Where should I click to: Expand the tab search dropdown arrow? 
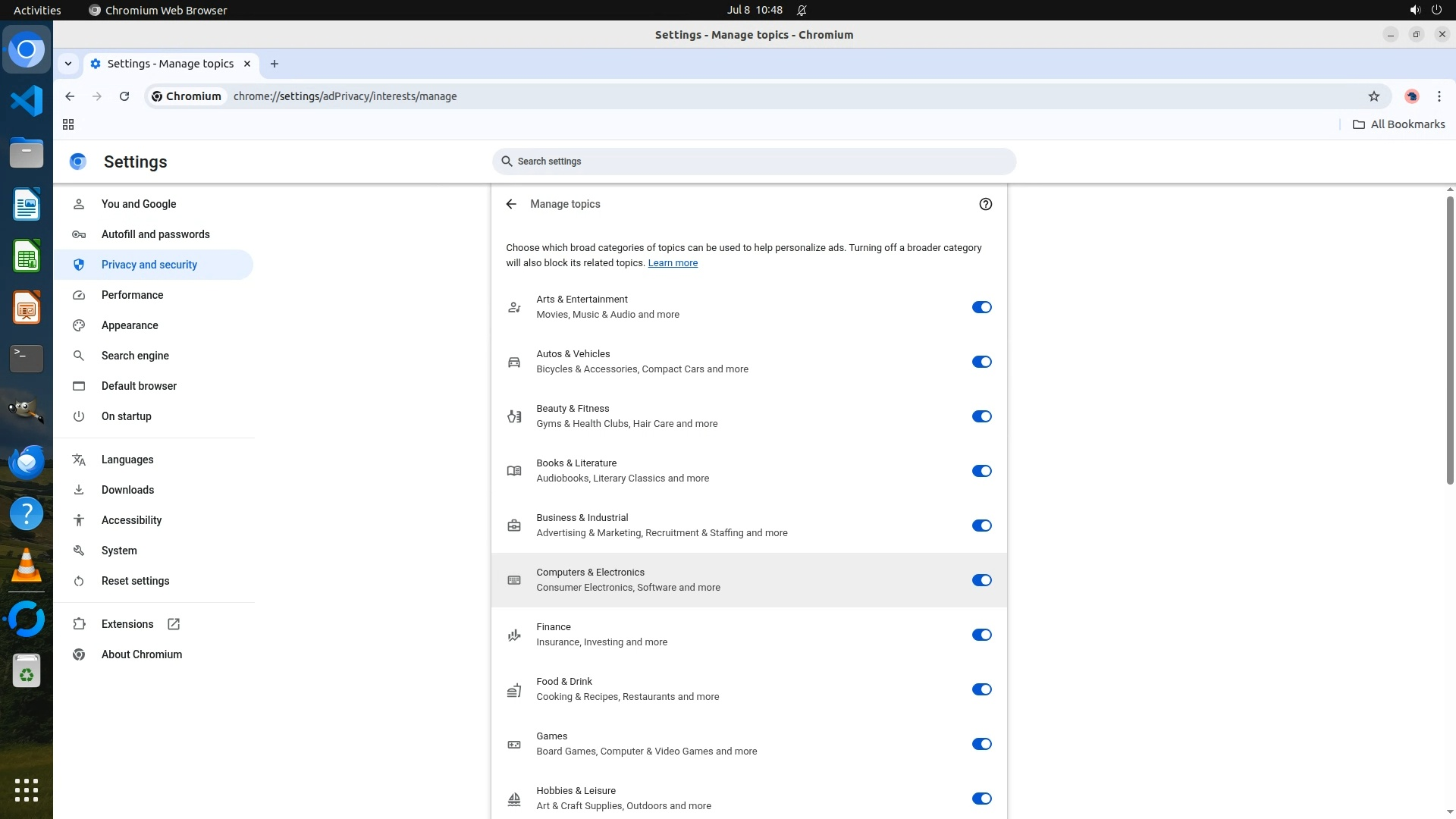point(68,64)
